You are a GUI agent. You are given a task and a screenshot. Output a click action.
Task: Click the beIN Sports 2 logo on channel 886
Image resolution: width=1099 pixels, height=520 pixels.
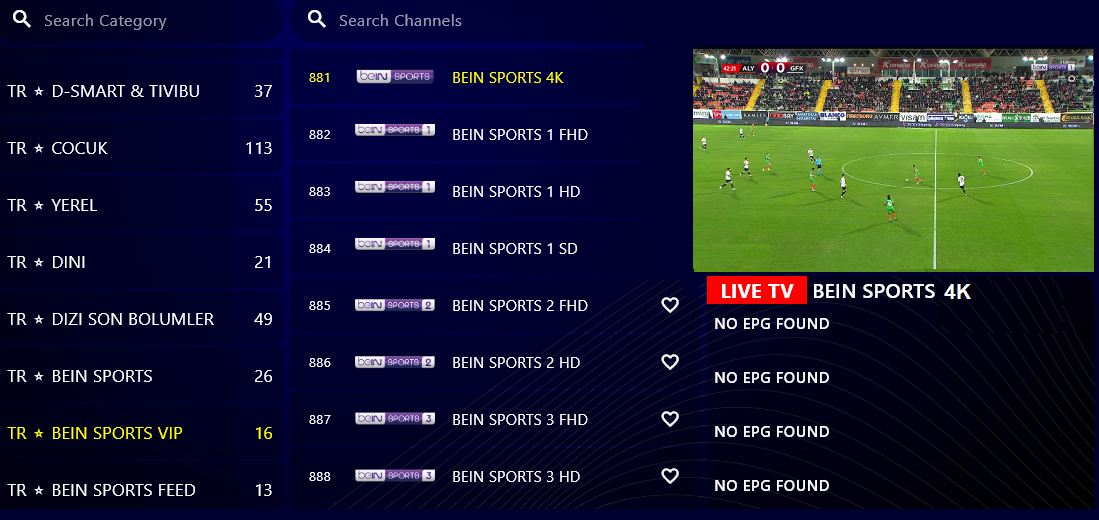[x=395, y=362]
